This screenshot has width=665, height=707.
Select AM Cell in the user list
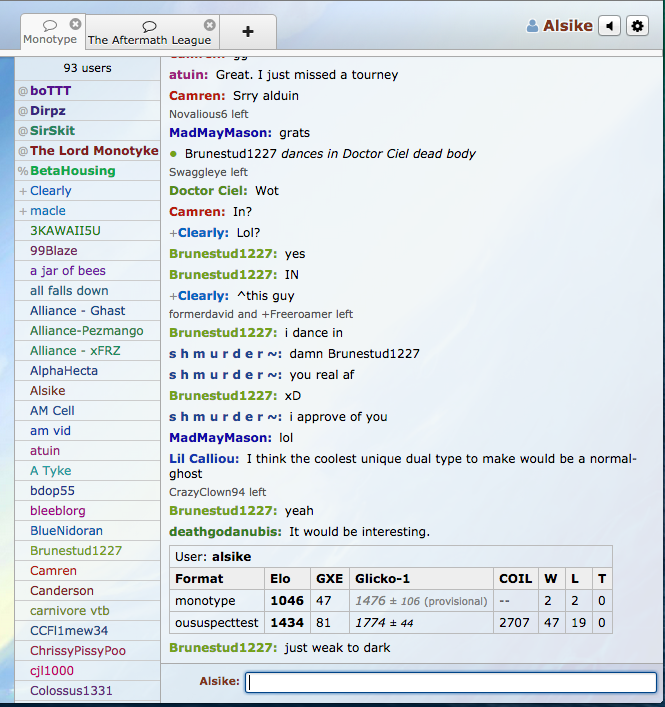point(88,411)
